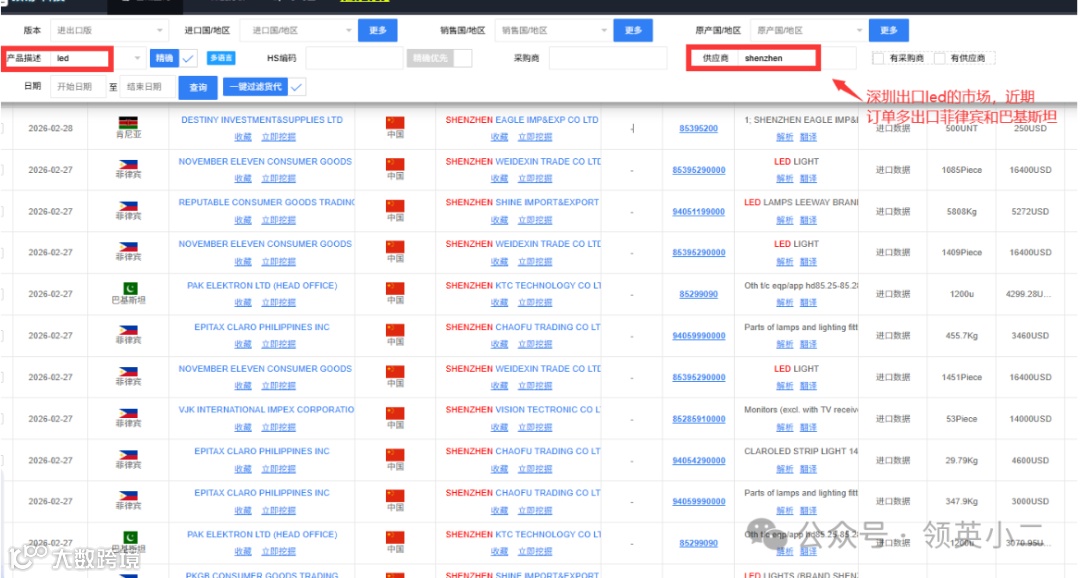Viewport: 1080px width, 578px height.
Task: Click 解析 under Monitors (excl. with TV) description
Action: 785,427
